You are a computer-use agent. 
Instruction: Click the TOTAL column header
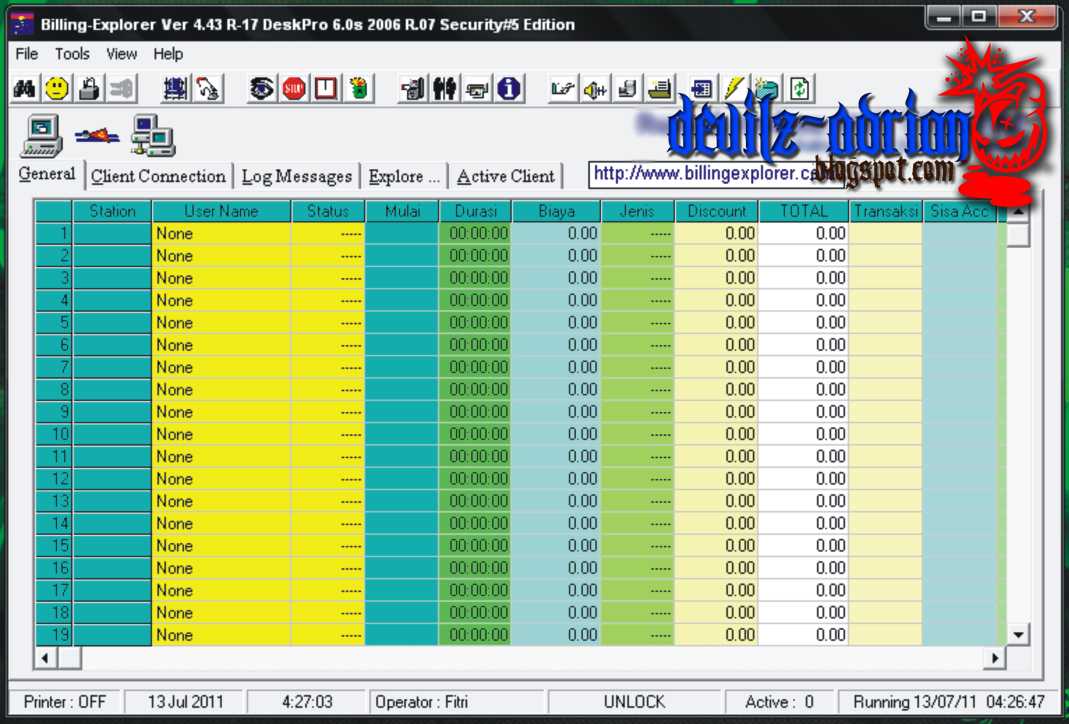[x=804, y=211]
